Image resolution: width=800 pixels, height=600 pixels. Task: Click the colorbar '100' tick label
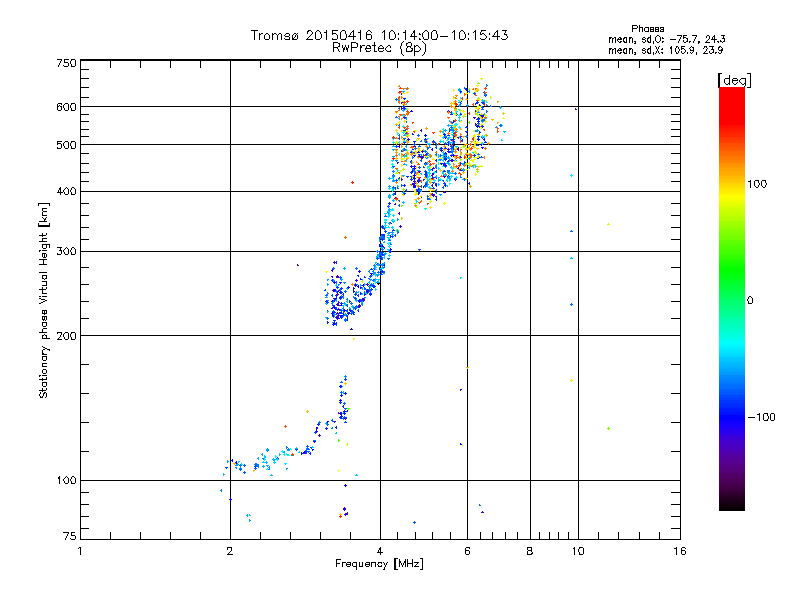coord(757,184)
